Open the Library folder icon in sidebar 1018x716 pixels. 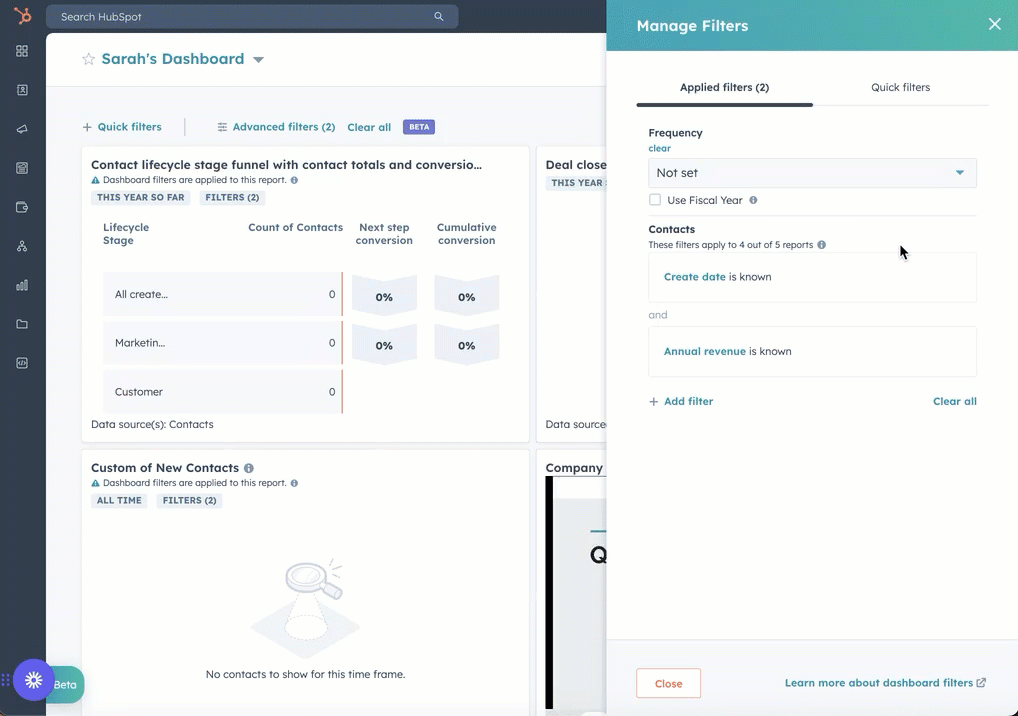pyautogui.click(x=21, y=323)
